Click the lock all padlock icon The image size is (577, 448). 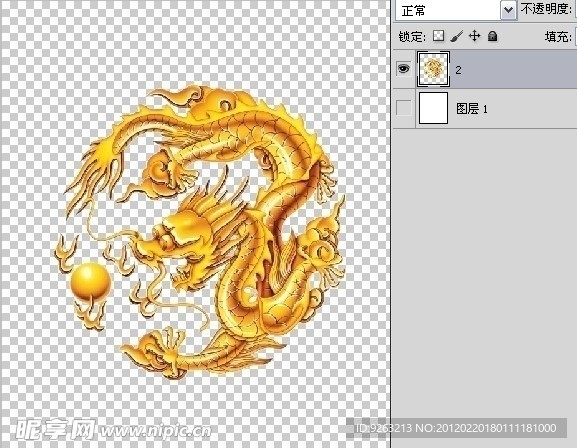point(492,36)
